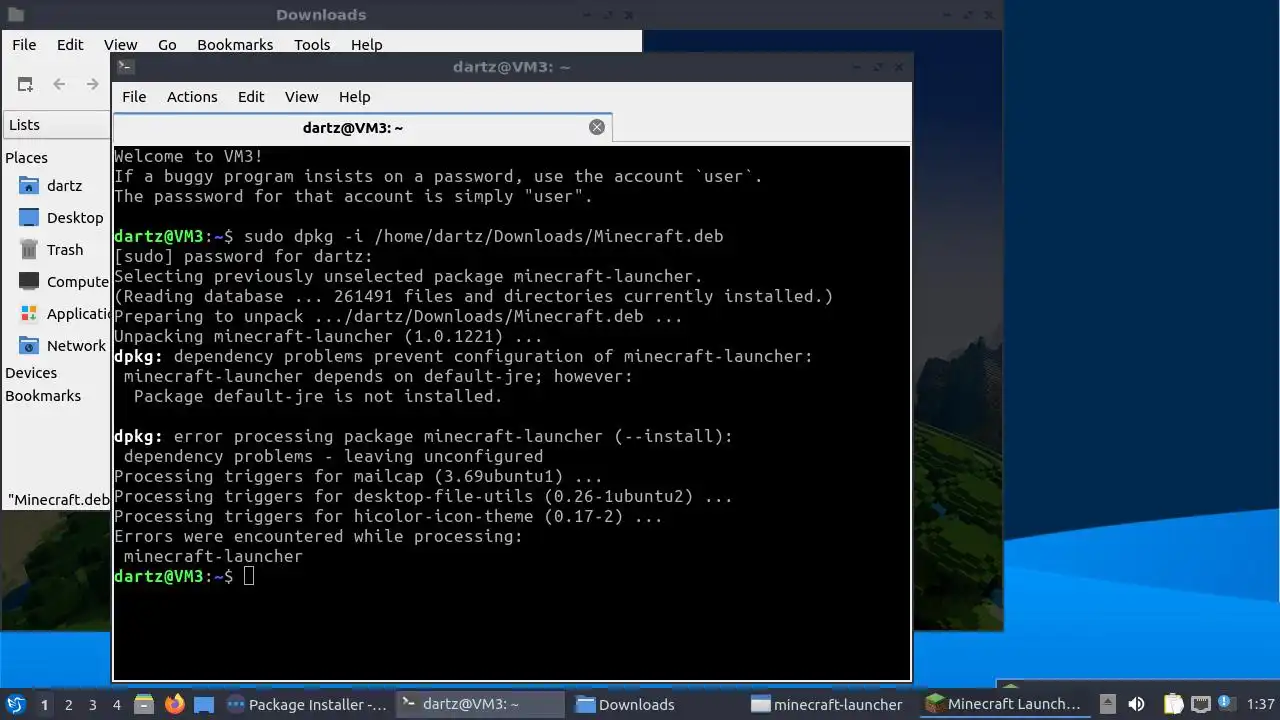Screen dimensions: 1280x720
Task: Click the network connection tray icon
Action: pyautogui.click(x=1200, y=704)
